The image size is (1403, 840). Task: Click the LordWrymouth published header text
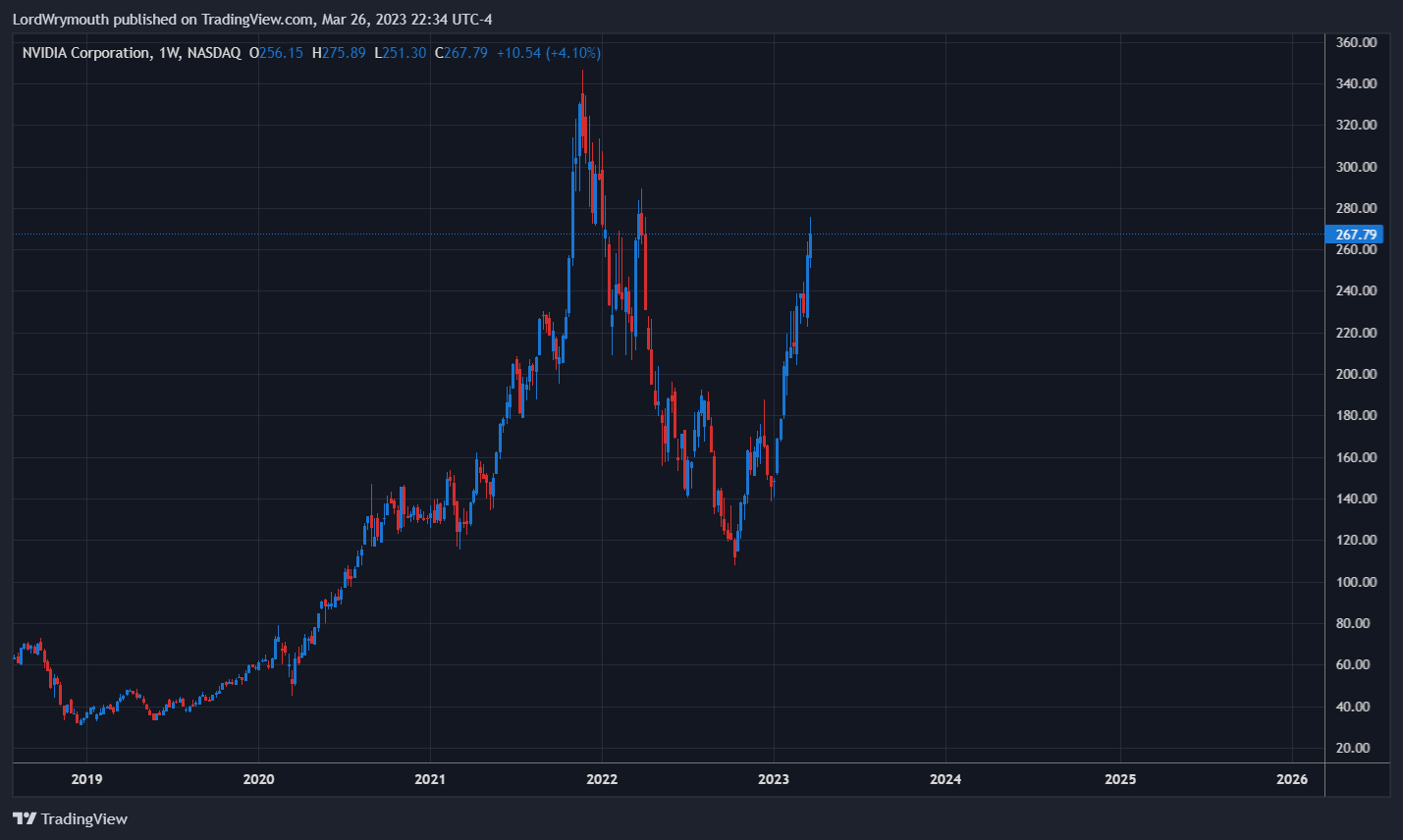pos(252,20)
